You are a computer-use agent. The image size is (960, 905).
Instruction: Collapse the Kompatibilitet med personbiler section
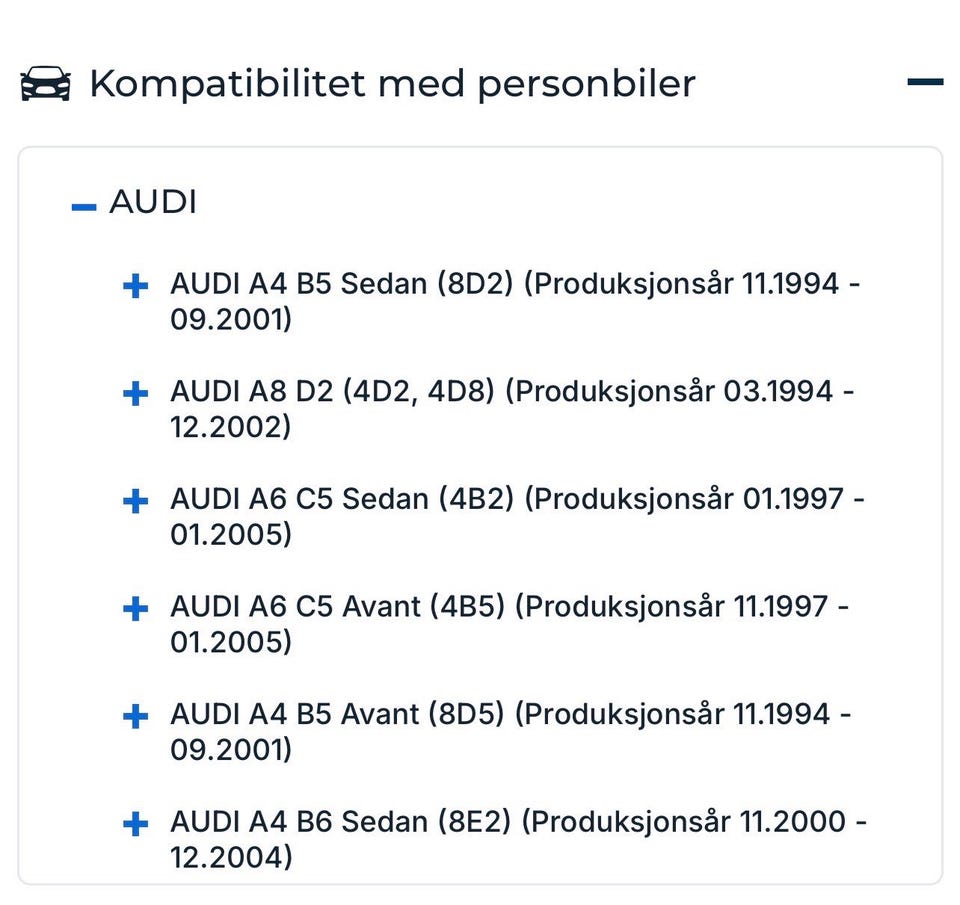coord(925,82)
